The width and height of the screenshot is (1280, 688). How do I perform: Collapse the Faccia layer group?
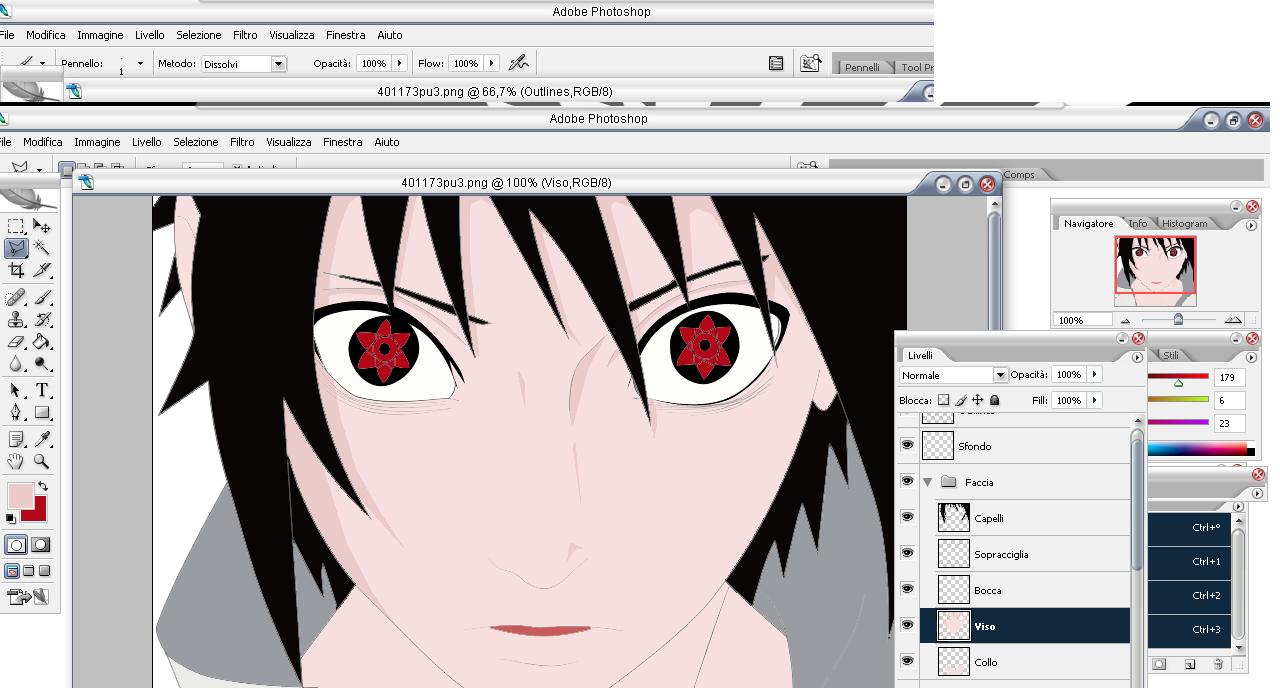click(928, 482)
